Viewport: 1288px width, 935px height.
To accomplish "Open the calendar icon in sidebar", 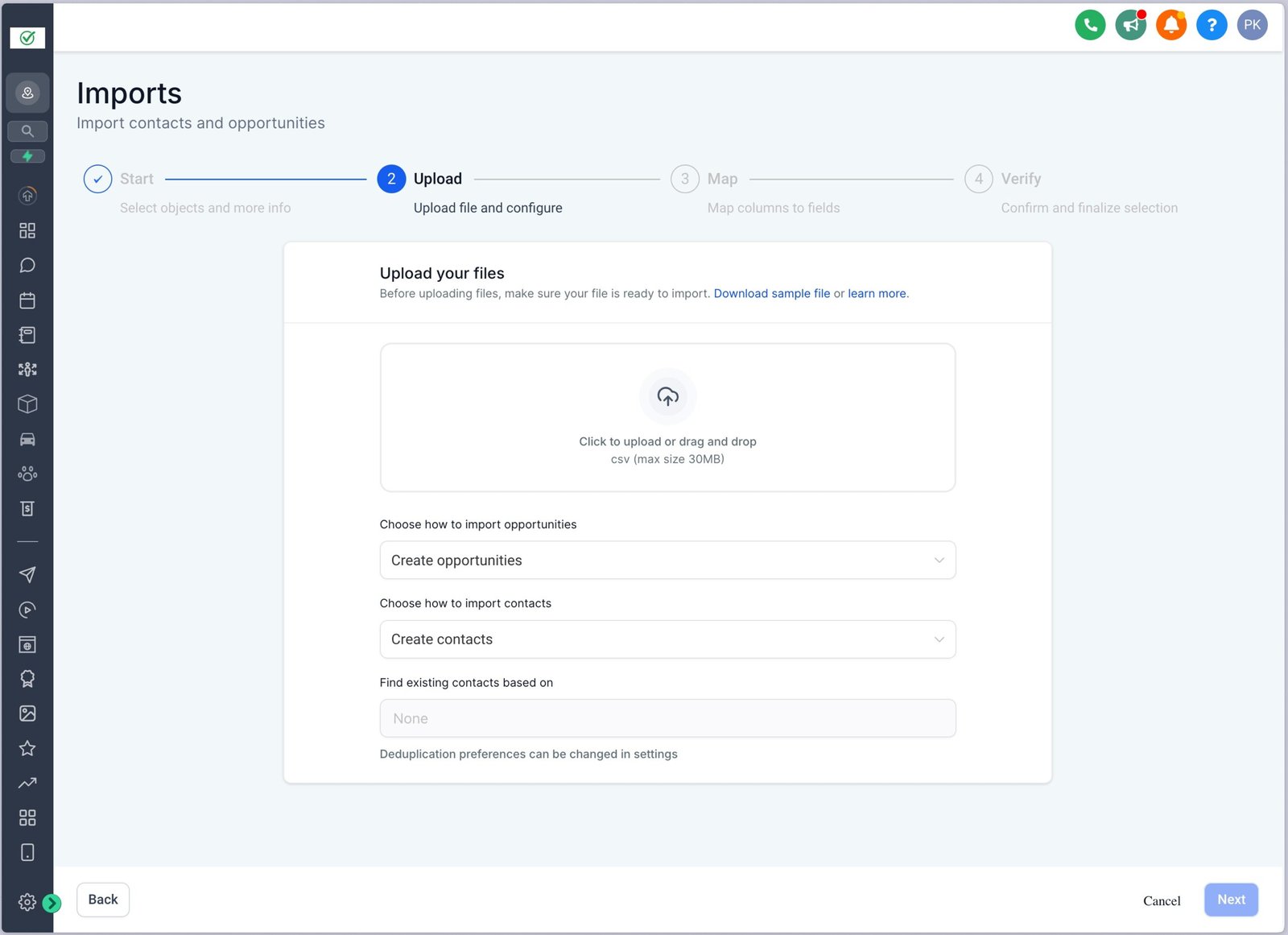I will (x=27, y=300).
